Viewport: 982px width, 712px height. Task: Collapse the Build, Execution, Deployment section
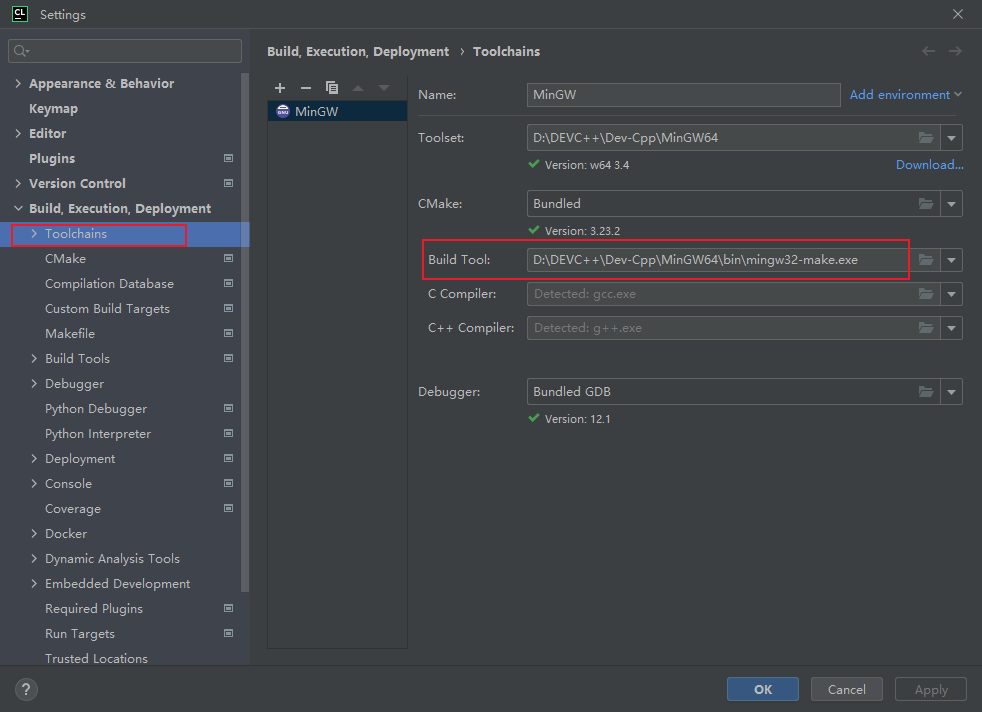pos(18,209)
